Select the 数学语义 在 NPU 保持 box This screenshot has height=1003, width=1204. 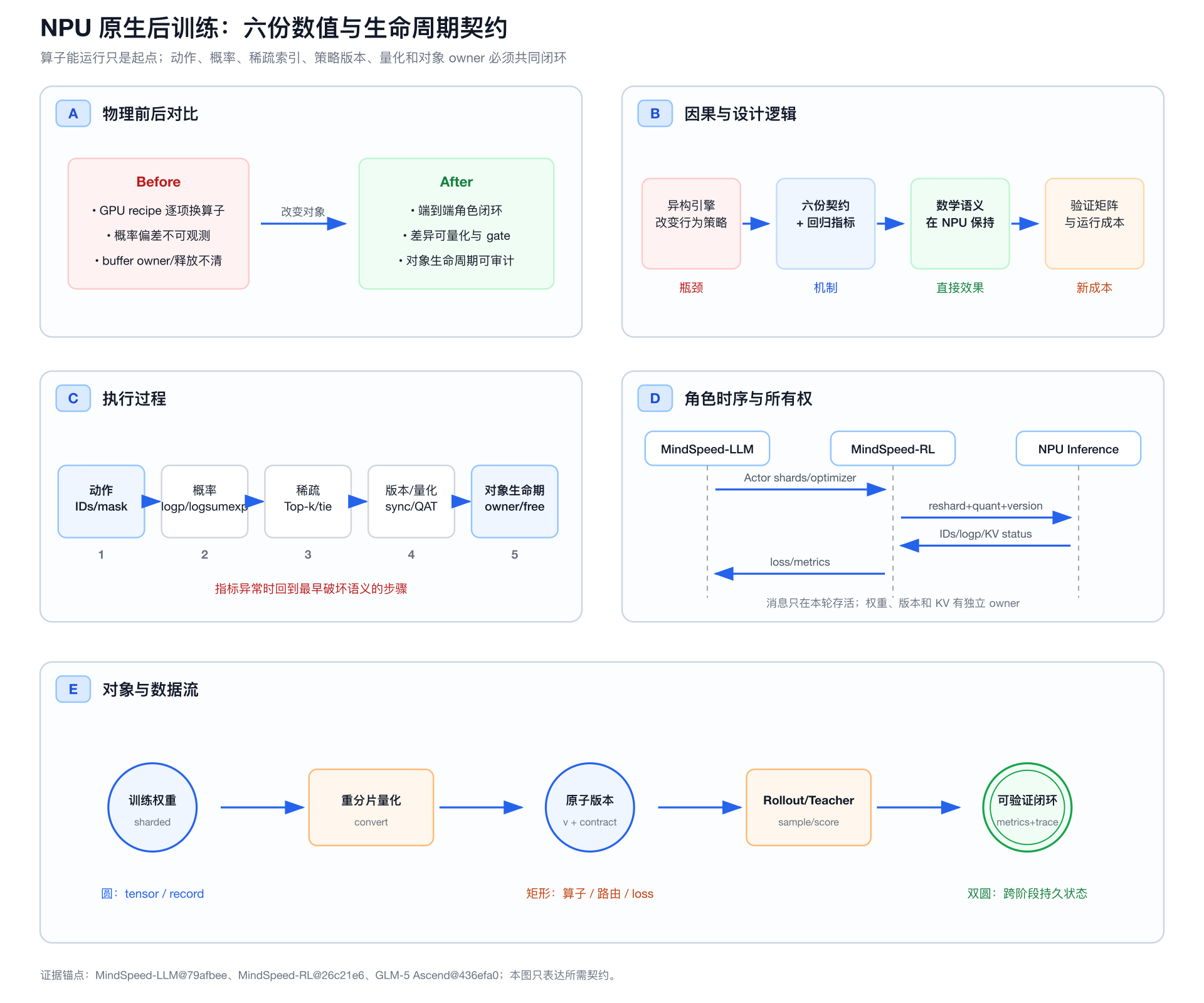click(960, 224)
